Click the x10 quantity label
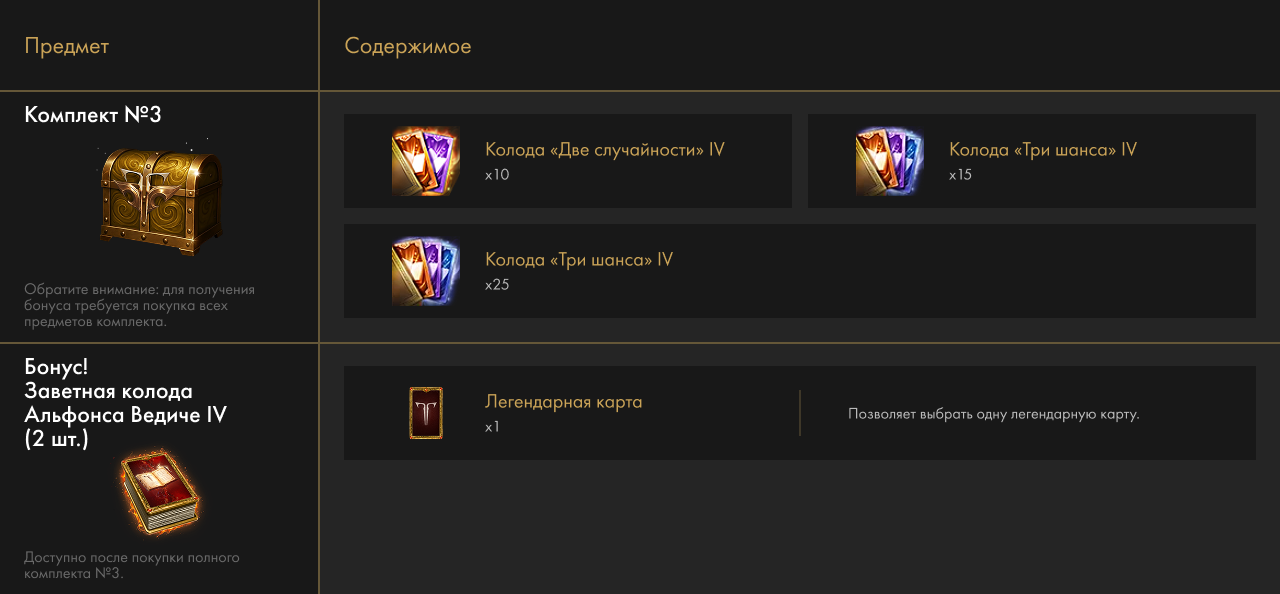Screen dimensions: 1280x594 (x=497, y=175)
